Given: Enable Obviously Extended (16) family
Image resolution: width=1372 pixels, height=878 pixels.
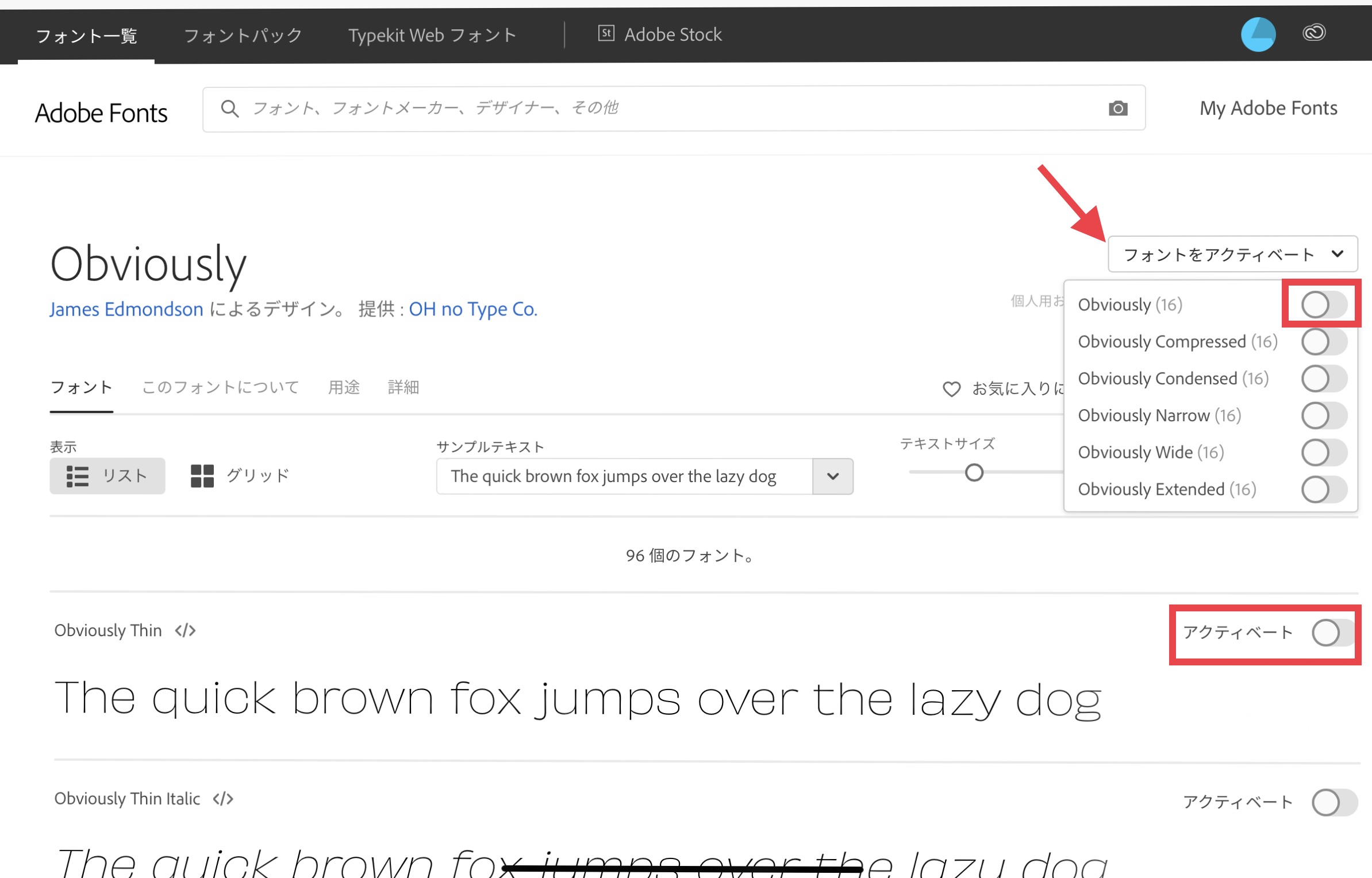Looking at the screenshot, I should point(1324,490).
